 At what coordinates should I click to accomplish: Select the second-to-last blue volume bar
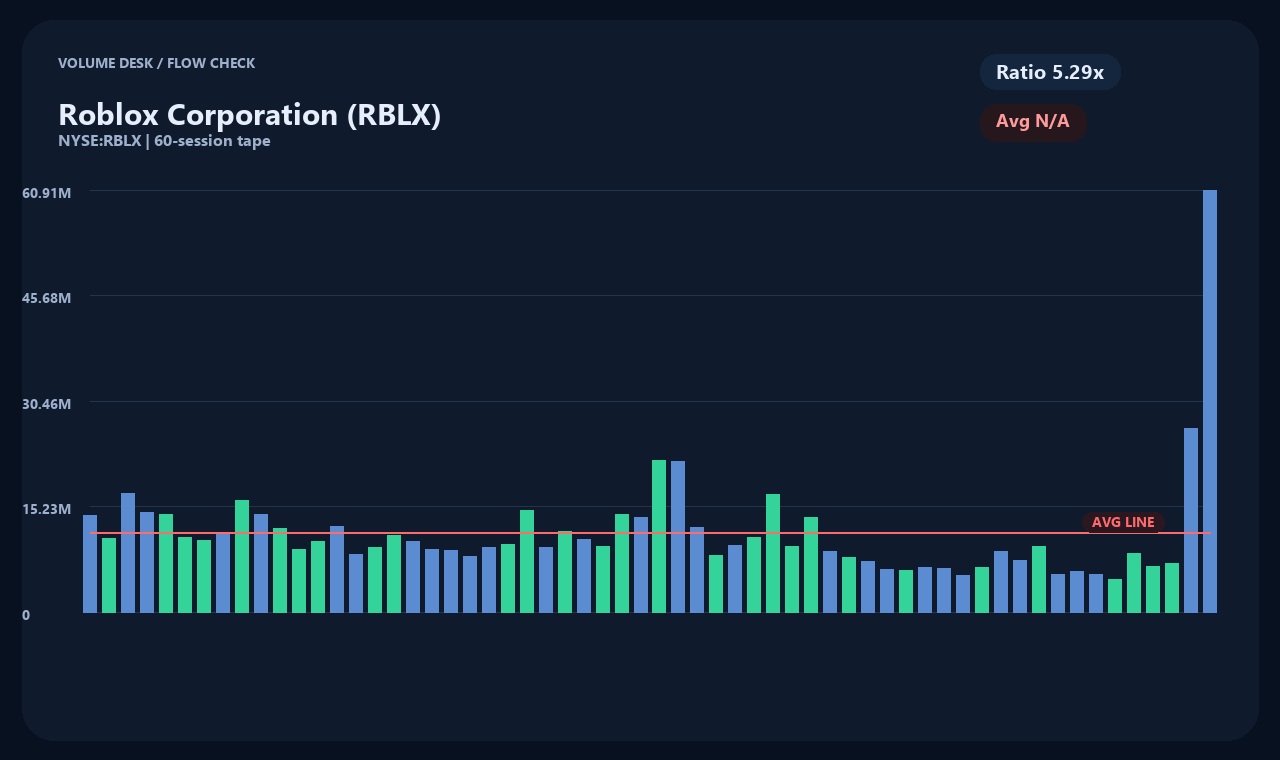point(1191,520)
